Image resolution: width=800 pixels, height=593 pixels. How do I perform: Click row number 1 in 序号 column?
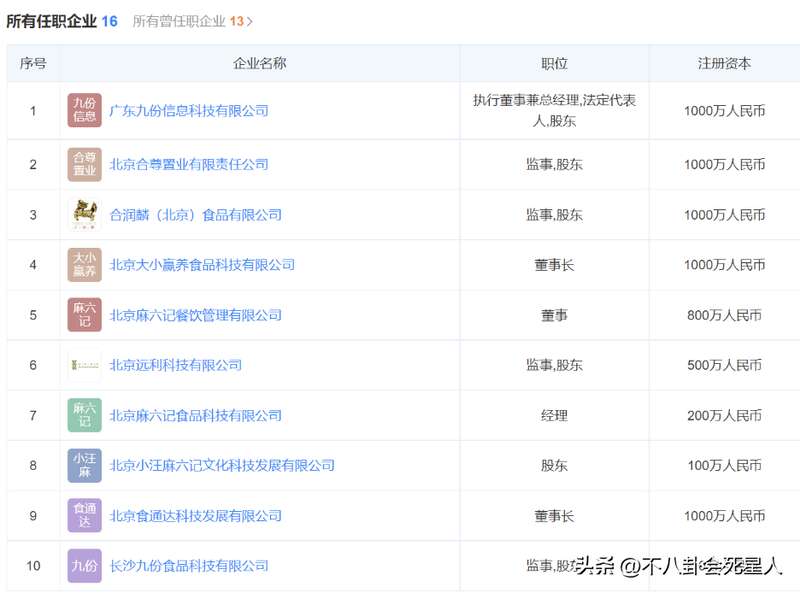click(33, 111)
